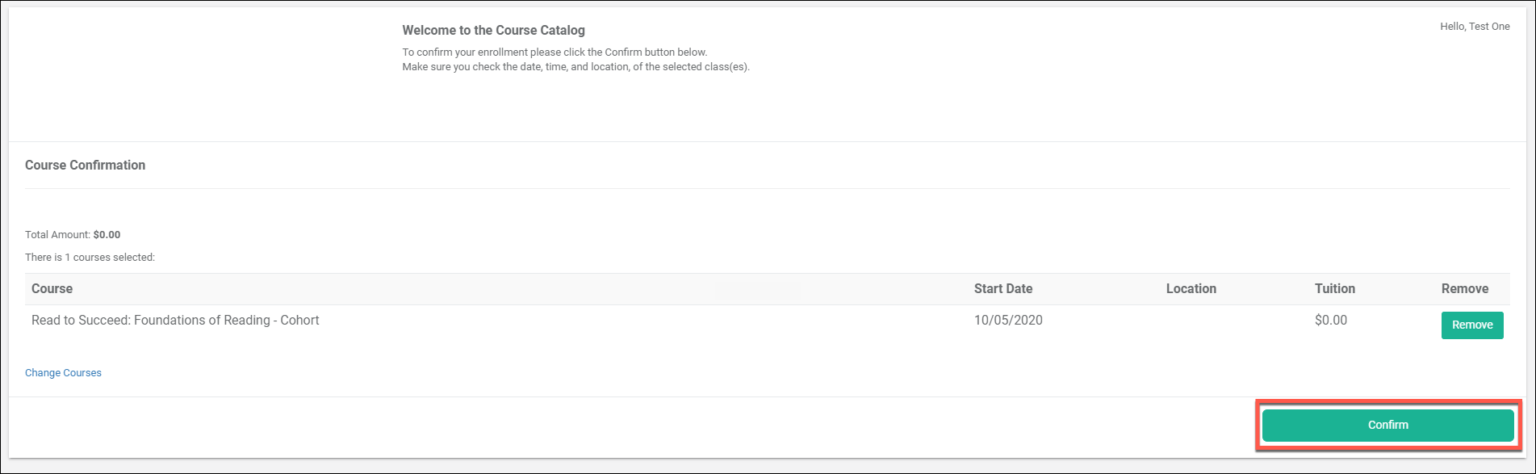Click the Remove column header
This screenshot has width=1536, height=474.
tap(1465, 289)
